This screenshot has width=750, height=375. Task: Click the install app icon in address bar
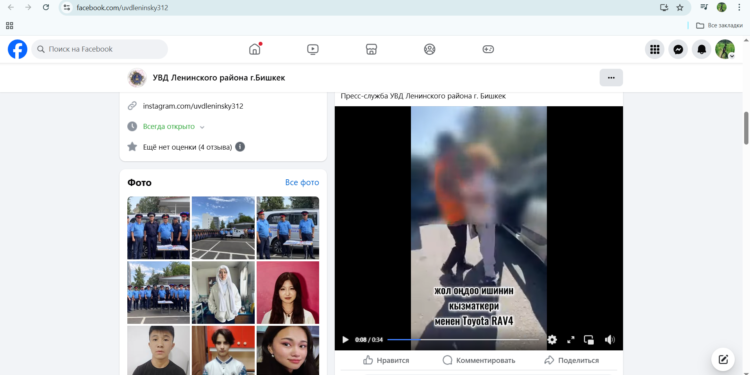tap(663, 7)
